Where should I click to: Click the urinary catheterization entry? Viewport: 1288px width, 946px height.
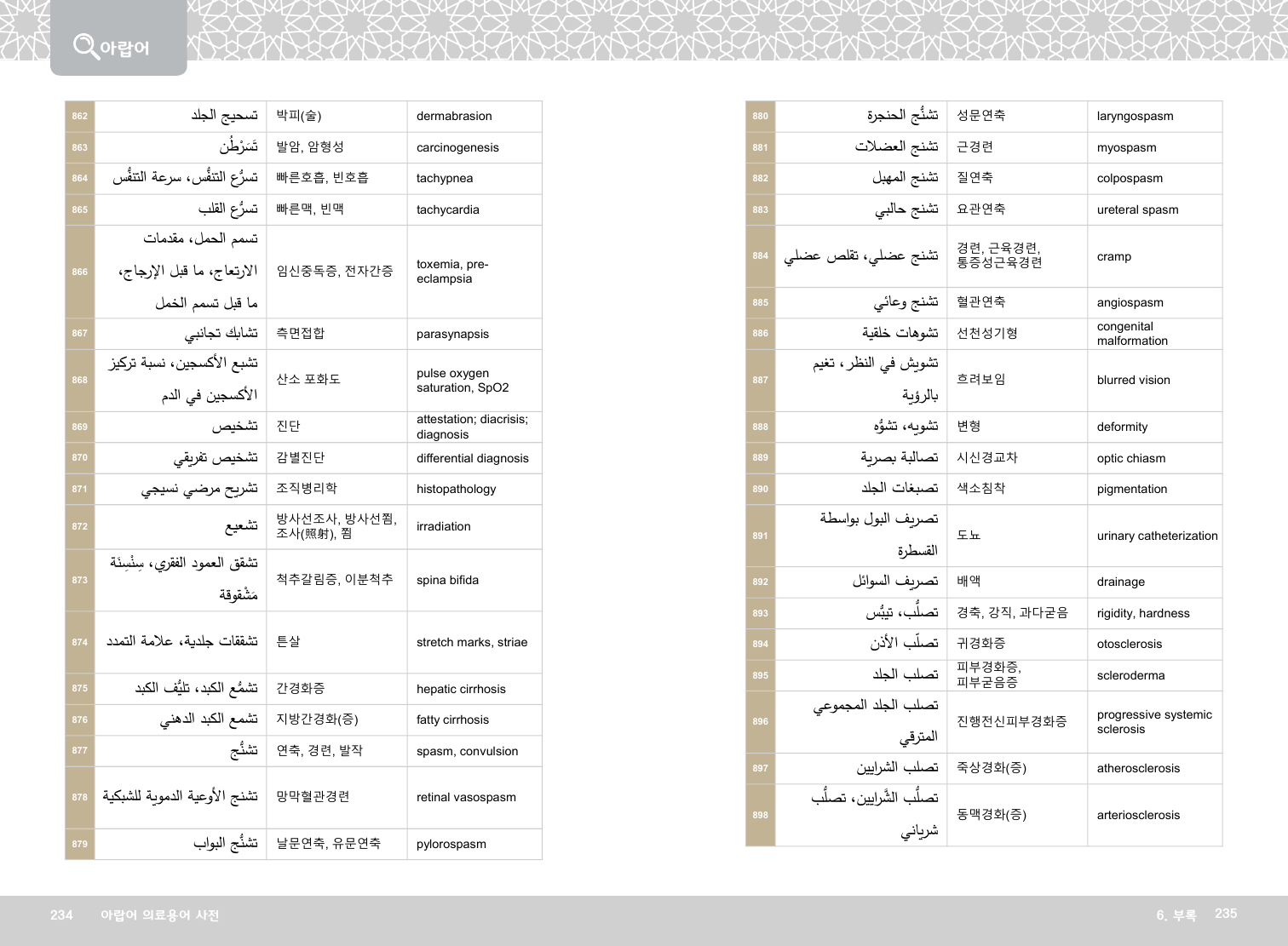click(x=1157, y=536)
